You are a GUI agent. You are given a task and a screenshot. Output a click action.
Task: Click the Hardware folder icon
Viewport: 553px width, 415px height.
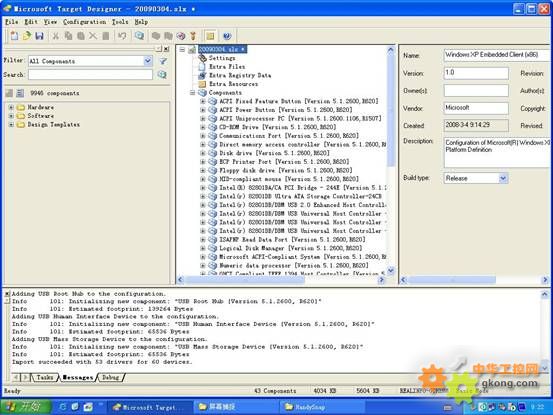tap(21, 107)
